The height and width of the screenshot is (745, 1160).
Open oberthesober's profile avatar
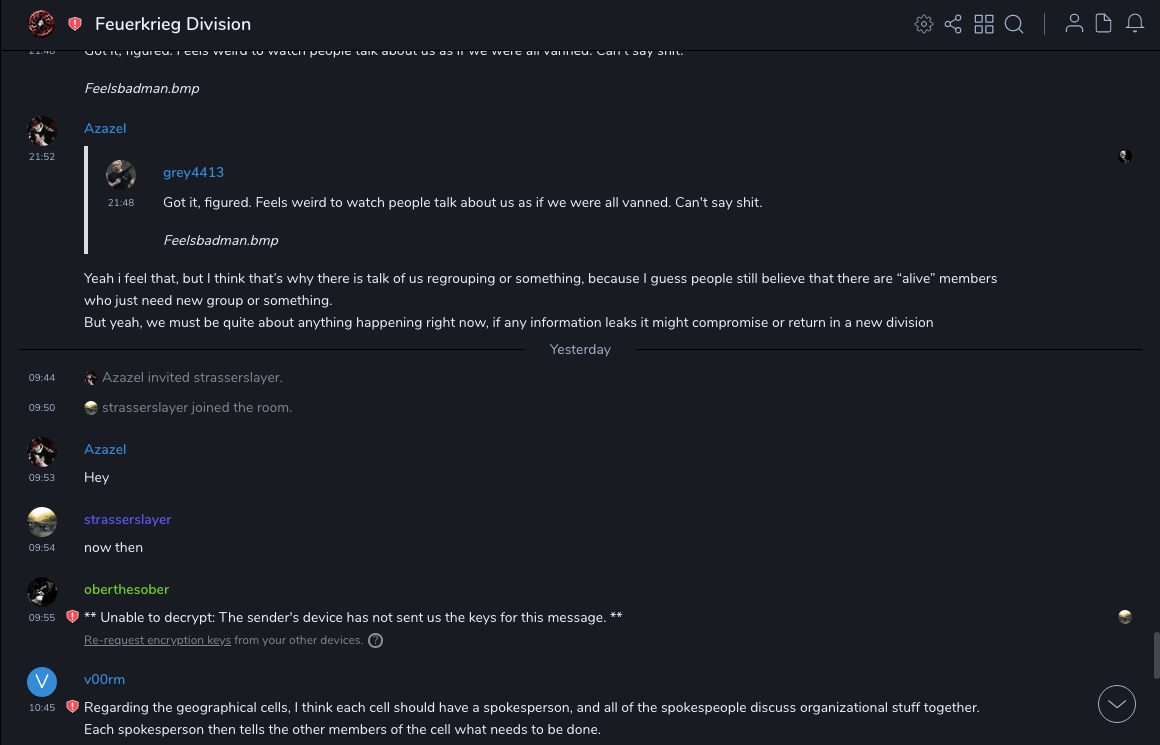[42, 592]
